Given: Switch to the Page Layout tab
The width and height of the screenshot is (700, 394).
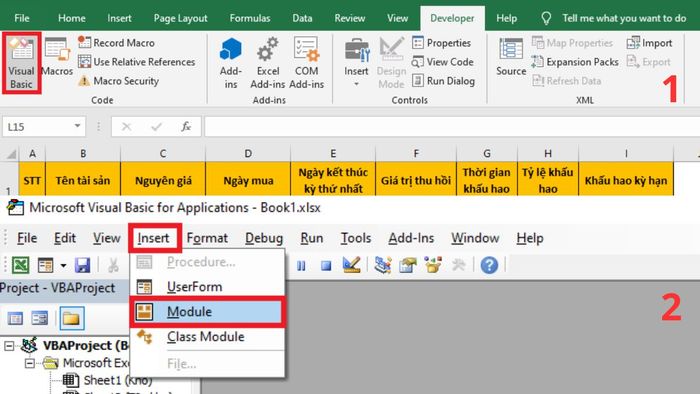Looking at the screenshot, I should coord(180,18).
